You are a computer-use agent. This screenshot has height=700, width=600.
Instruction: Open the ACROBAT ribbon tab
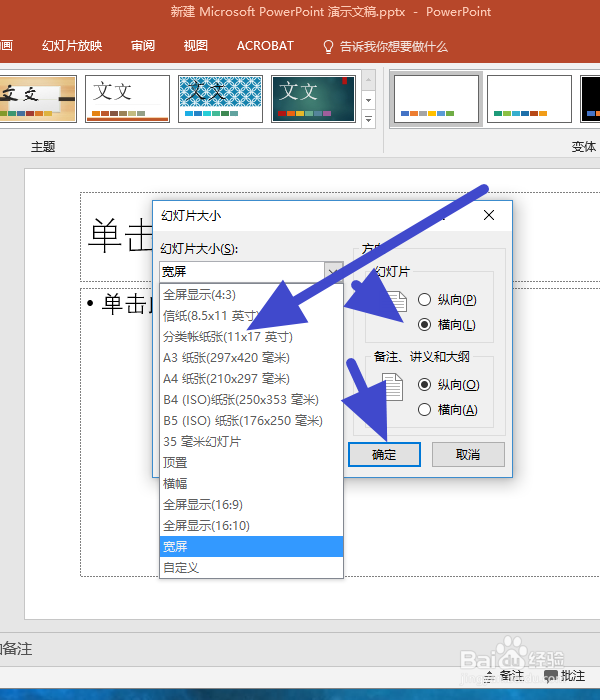[265, 46]
